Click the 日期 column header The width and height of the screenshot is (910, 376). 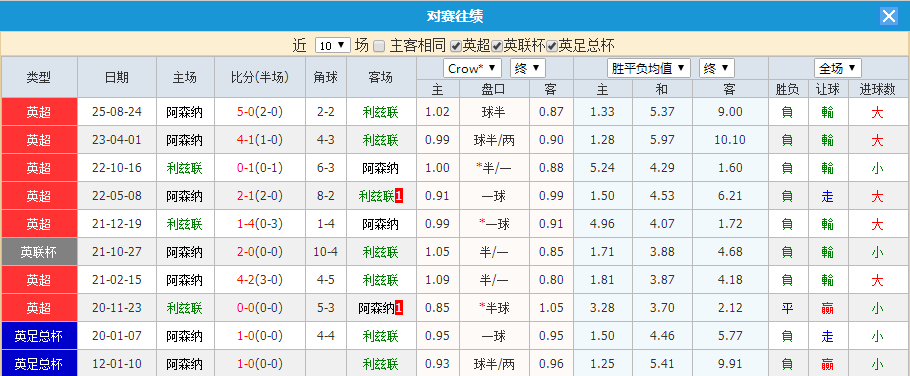[117, 77]
